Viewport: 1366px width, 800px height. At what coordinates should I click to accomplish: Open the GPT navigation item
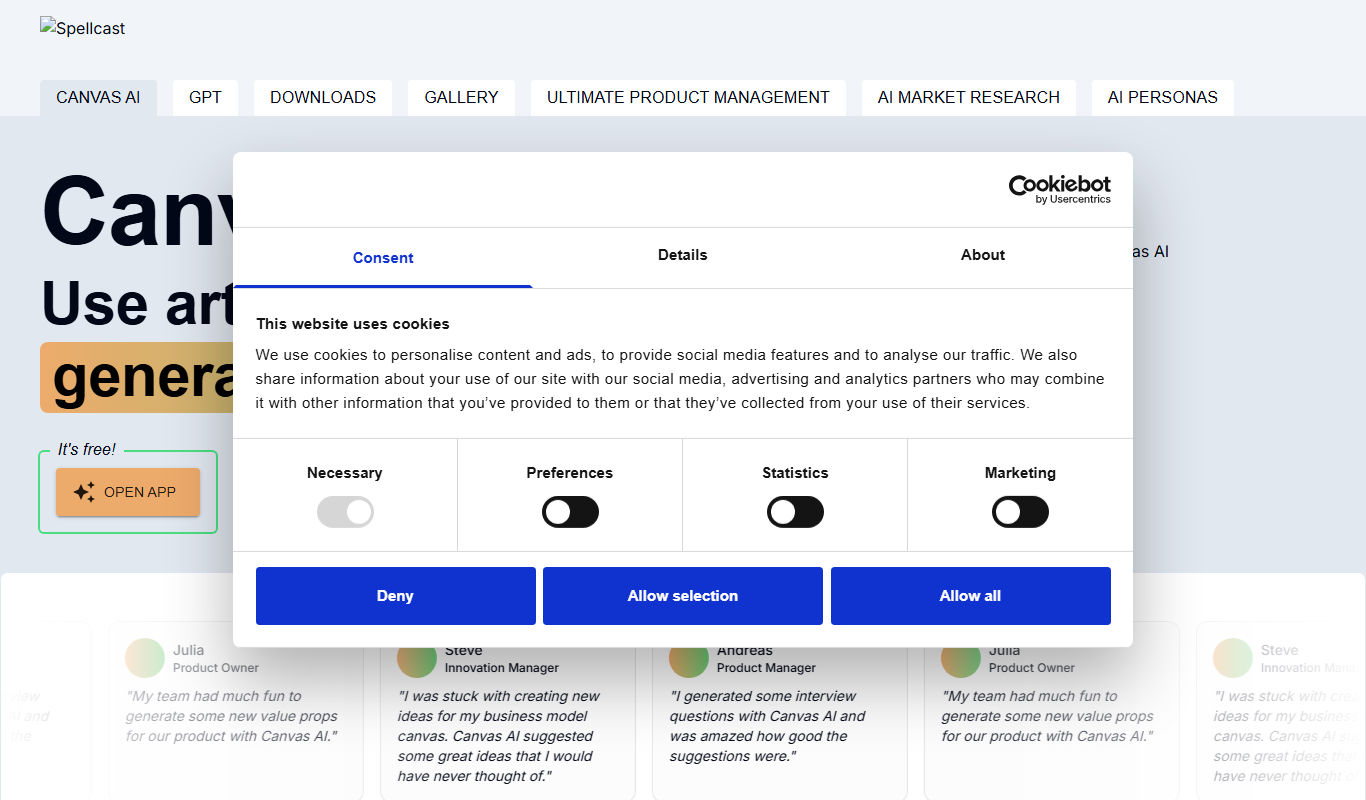(205, 98)
